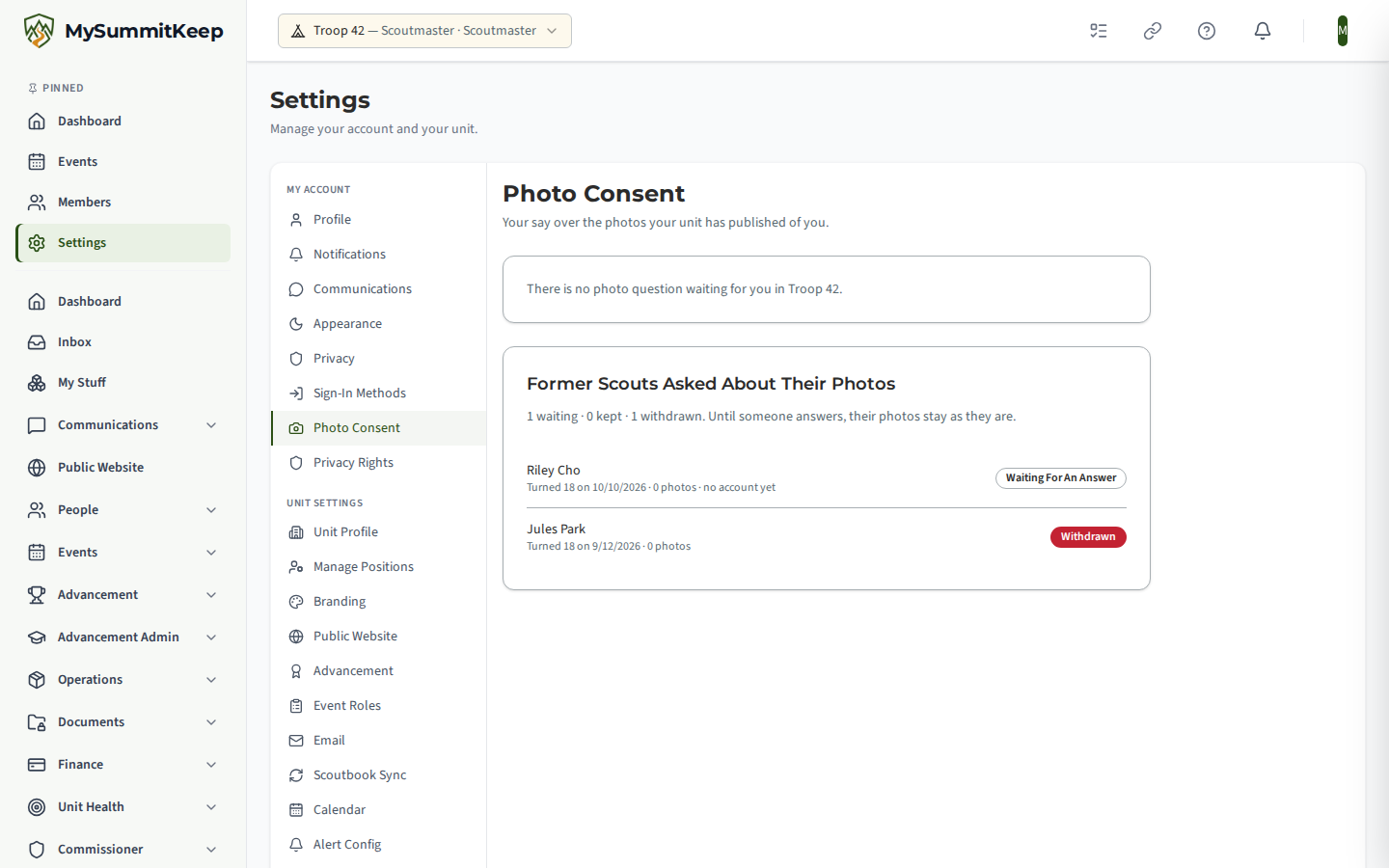Screen dimensions: 1389x868
Task: Open Appearance settings
Action: point(378,324)
